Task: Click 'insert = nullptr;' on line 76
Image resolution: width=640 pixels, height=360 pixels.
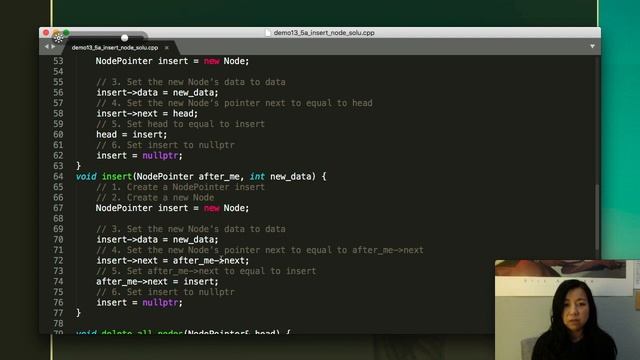Action: point(140,303)
